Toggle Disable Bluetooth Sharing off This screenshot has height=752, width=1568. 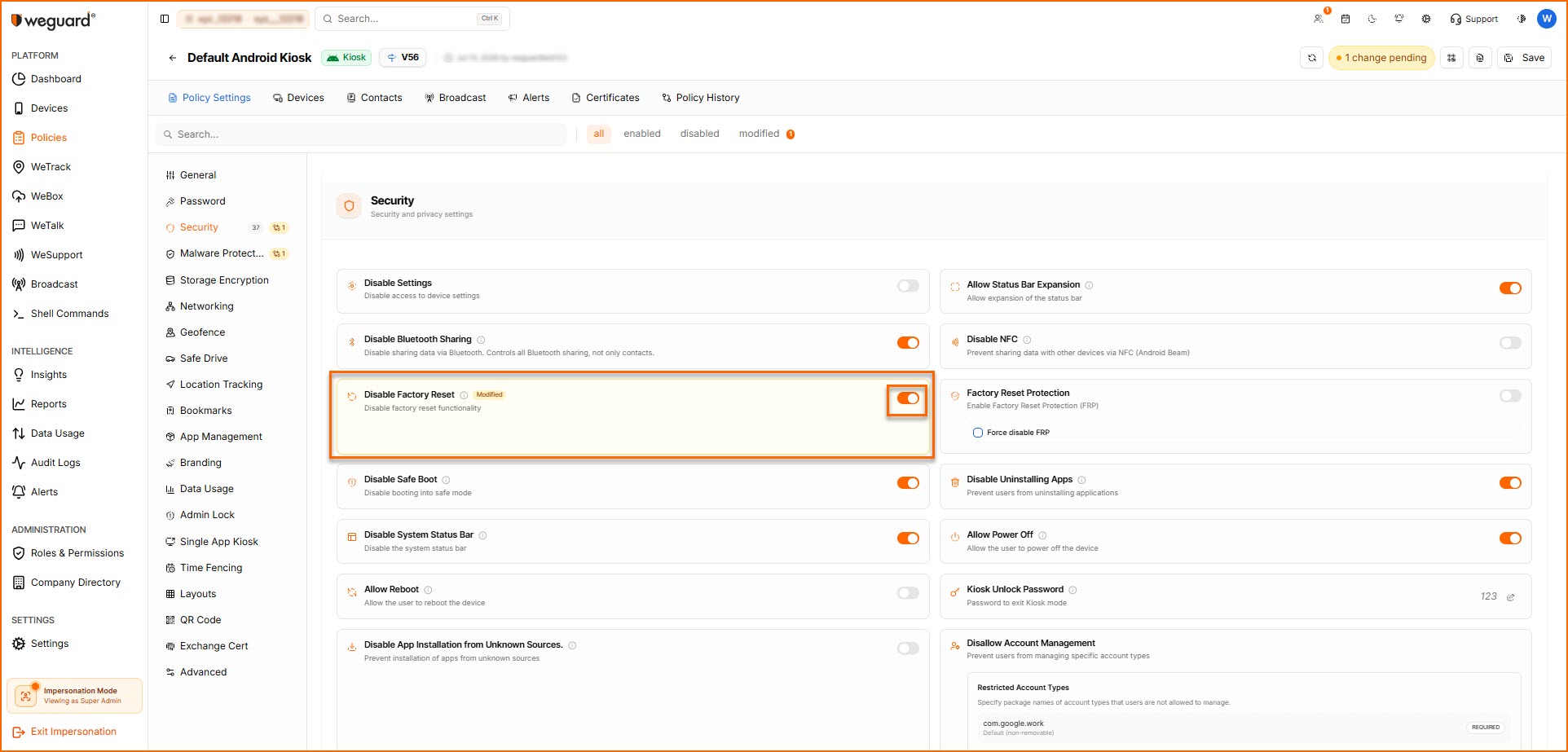(x=908, y=343)
